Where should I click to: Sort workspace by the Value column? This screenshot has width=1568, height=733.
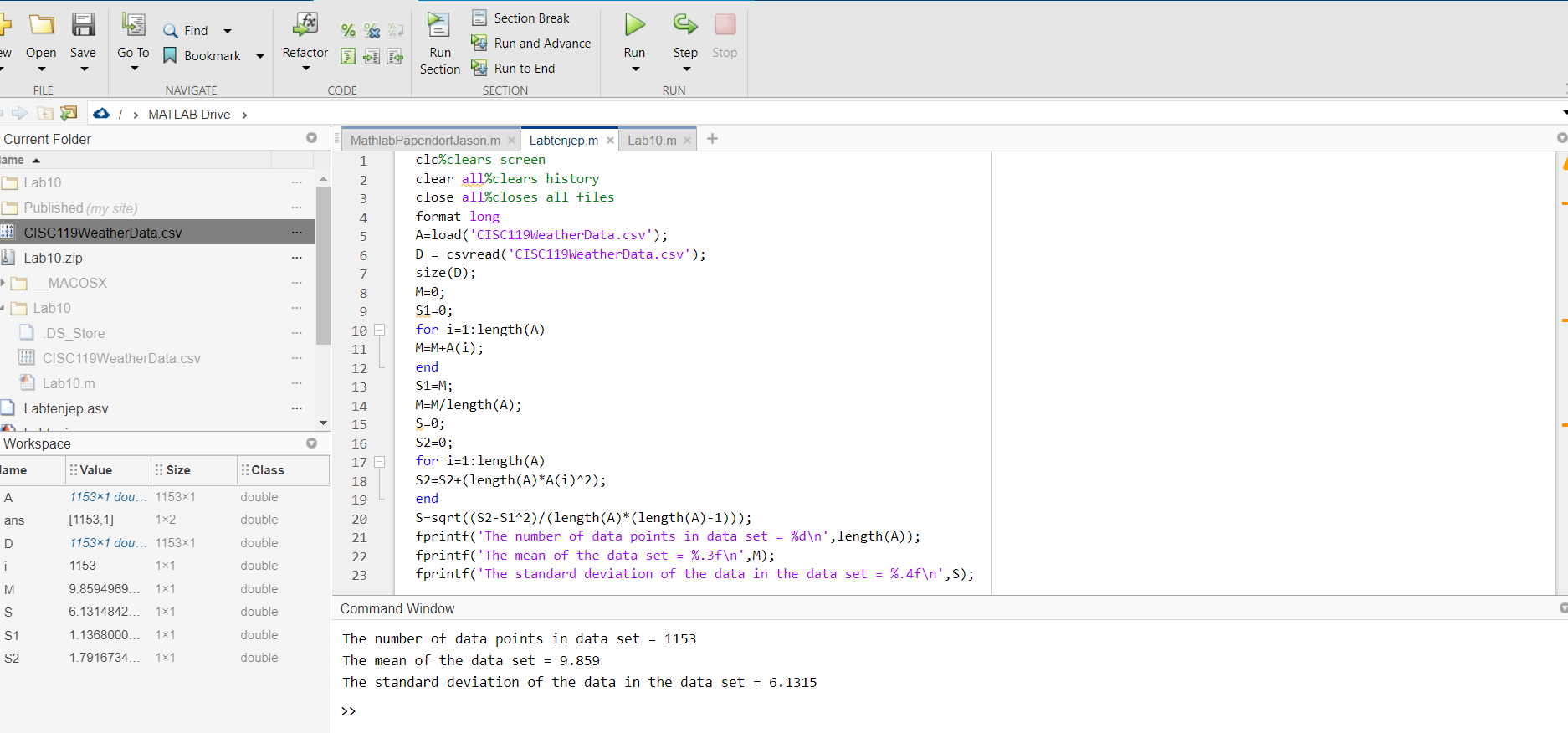click(108, 470)
